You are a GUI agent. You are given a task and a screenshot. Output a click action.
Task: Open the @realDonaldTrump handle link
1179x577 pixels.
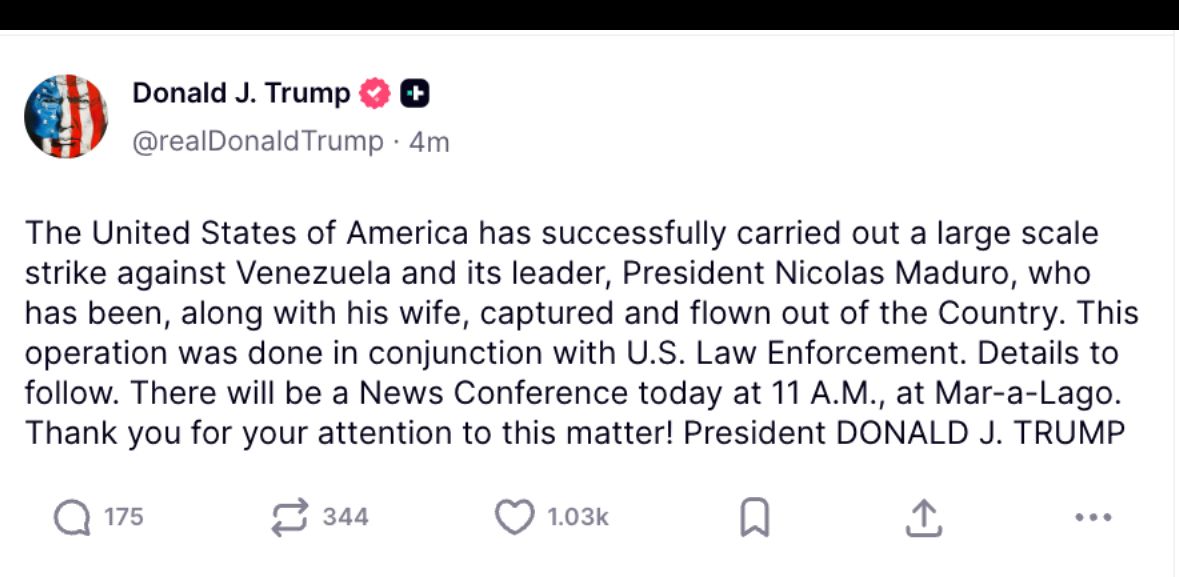pos(258,142)
